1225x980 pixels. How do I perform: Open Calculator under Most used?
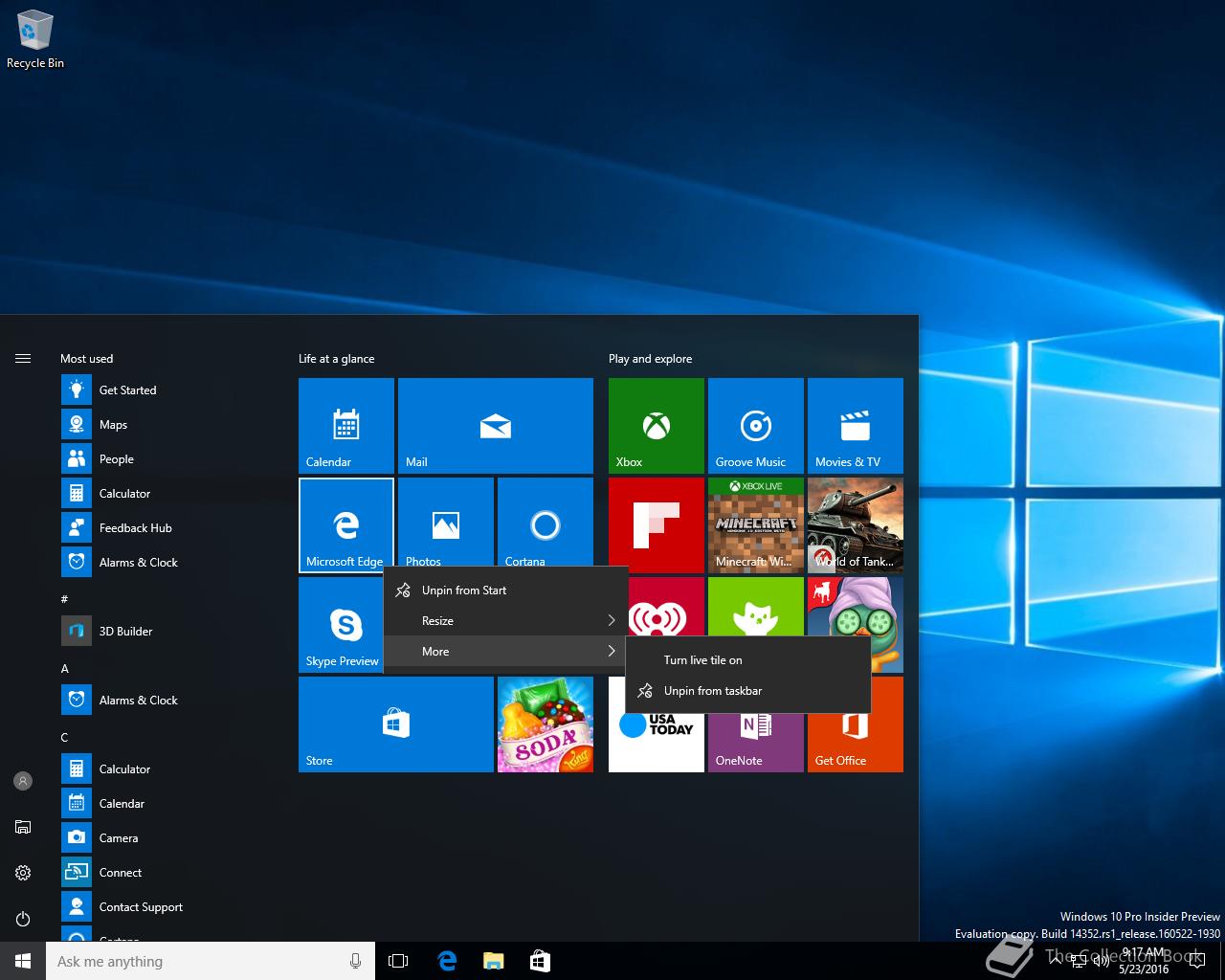pos(168,494)
